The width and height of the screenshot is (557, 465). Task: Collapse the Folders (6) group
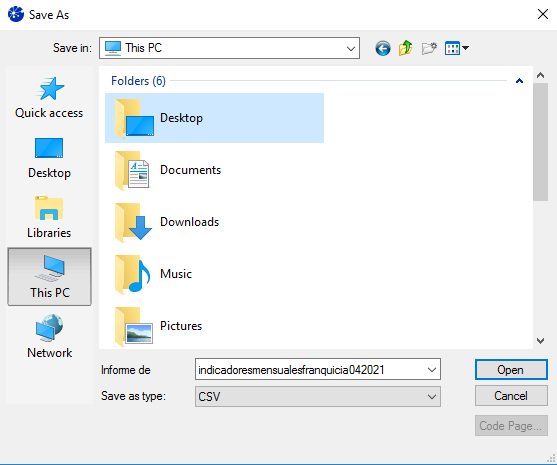coord(519,81)
